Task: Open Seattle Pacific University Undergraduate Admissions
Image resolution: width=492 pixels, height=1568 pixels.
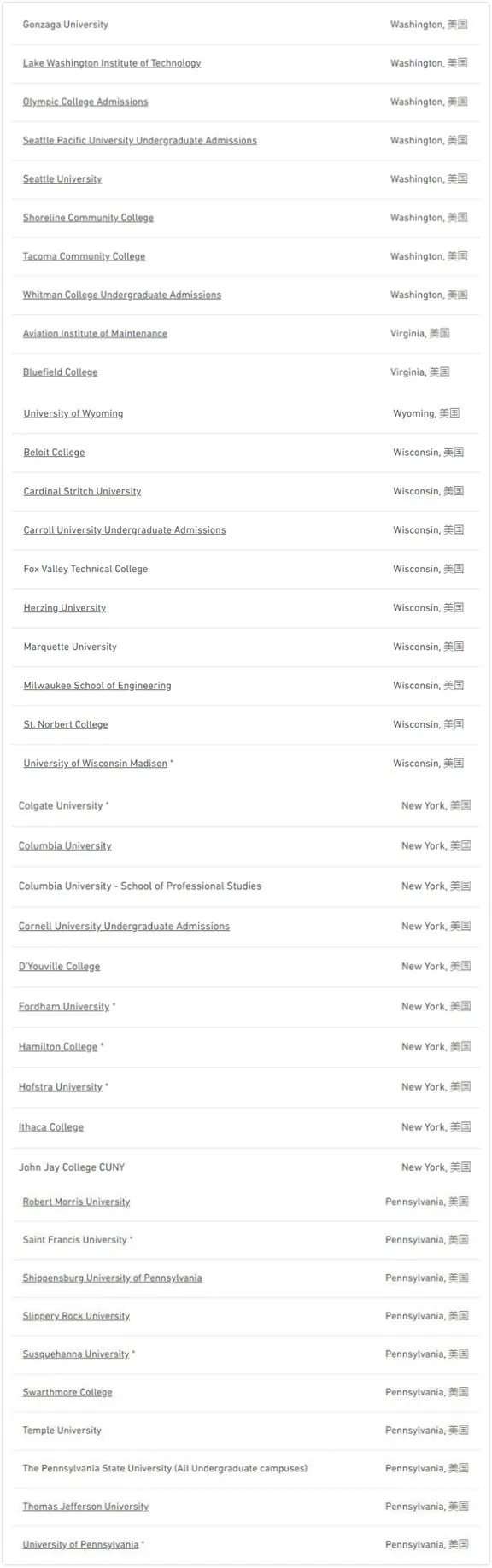Action: pyautogui.click(x=140, y=140)
